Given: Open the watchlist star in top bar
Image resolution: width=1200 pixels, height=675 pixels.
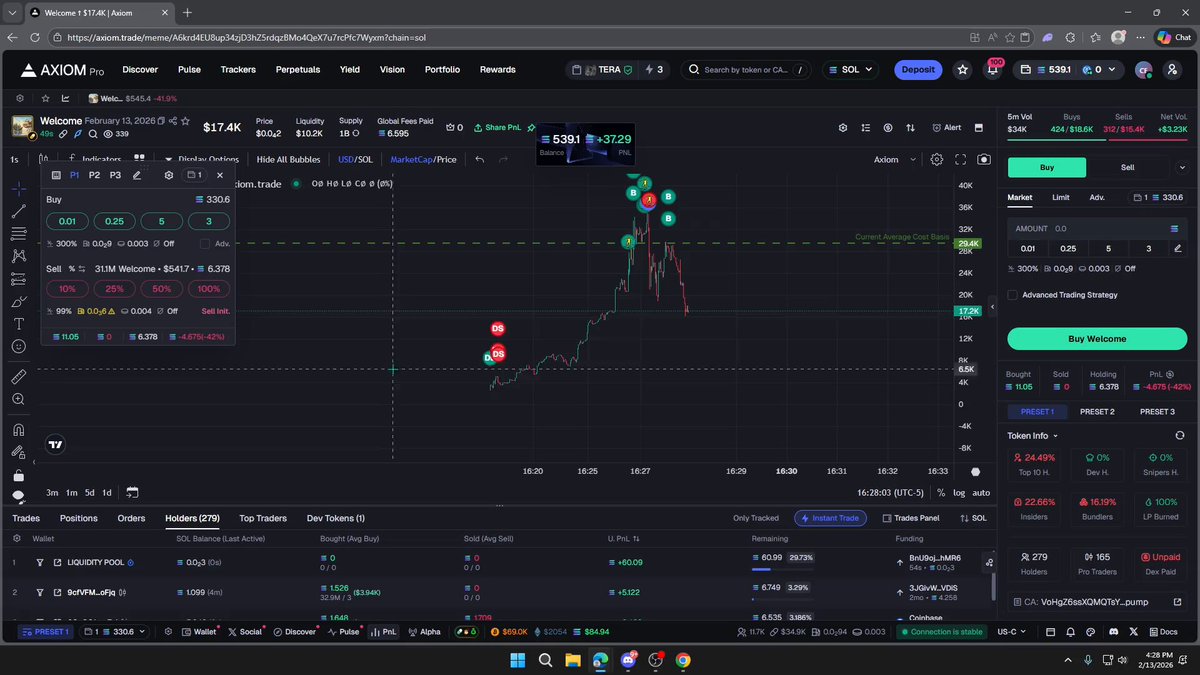Looking at the screenshot, I should click(x=962, y=70).
